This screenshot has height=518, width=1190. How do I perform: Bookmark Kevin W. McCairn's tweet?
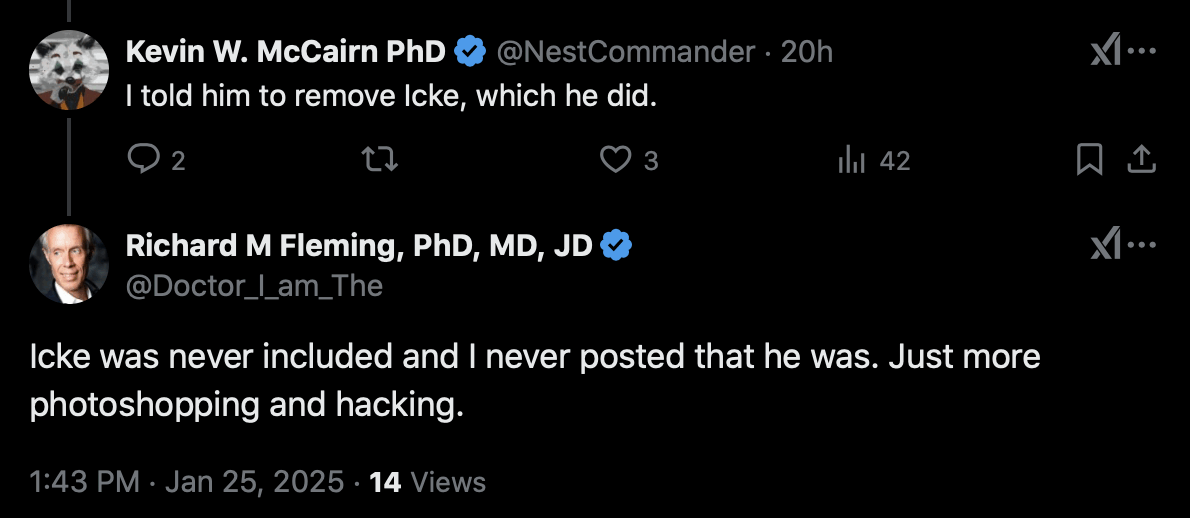click(x=1089, y=160)
